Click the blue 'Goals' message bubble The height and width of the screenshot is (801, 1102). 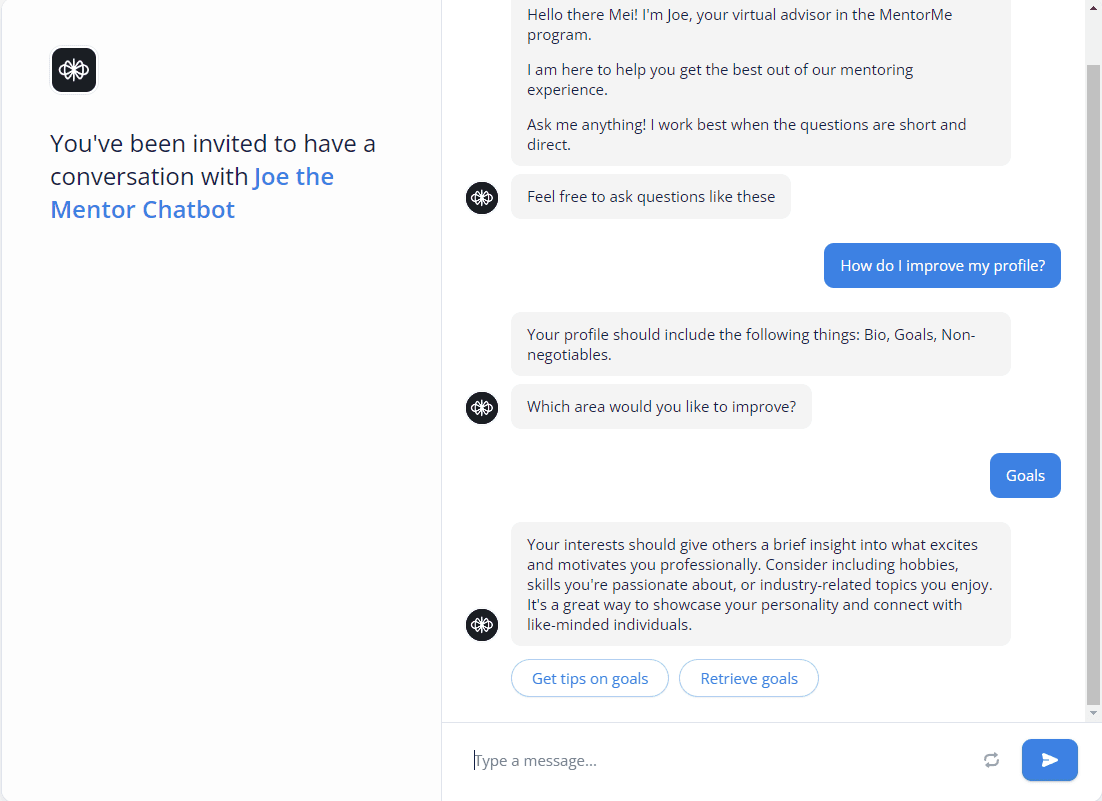[1025, 476]
